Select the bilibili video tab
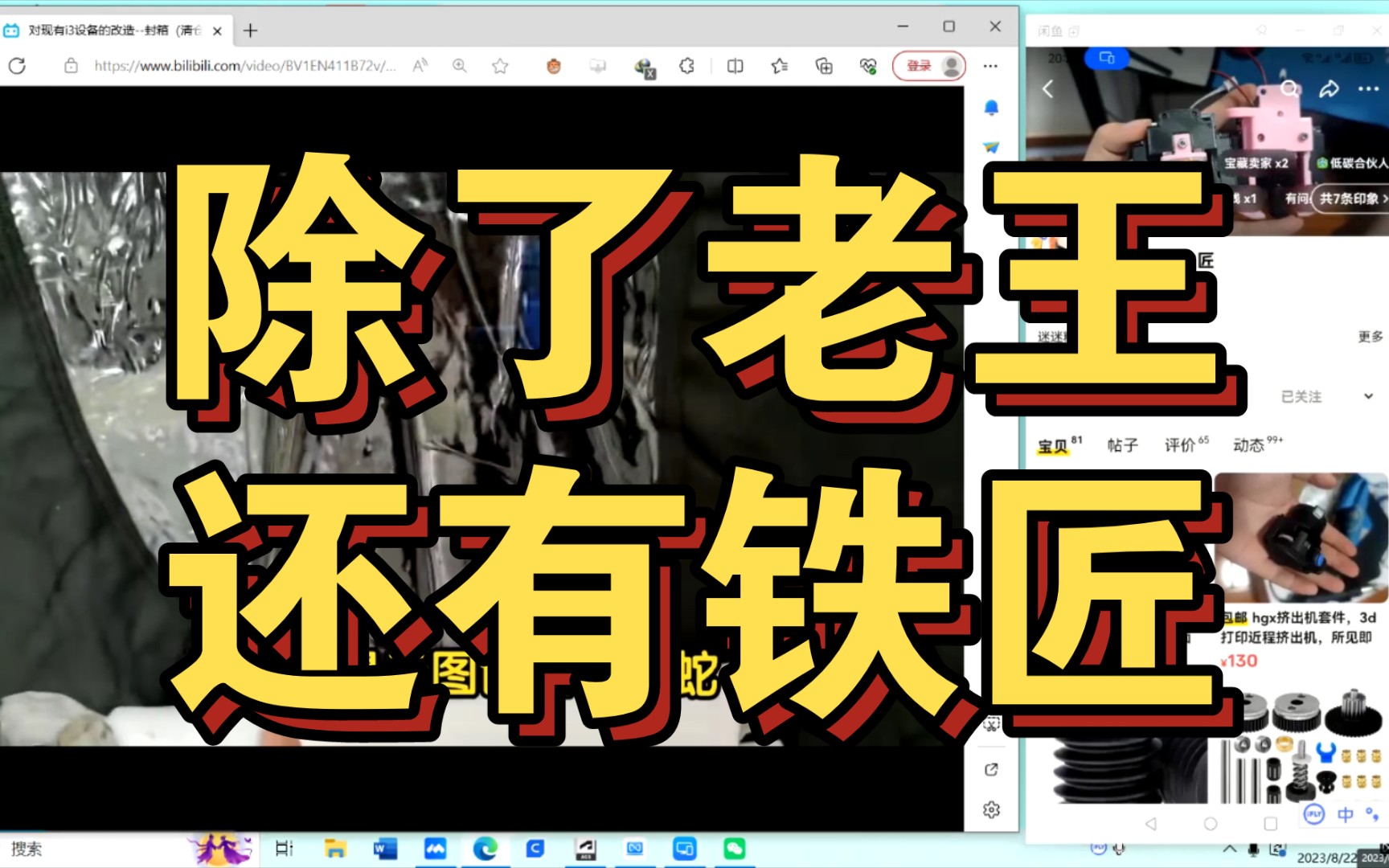1389x868 pixels. click(114, 31)
